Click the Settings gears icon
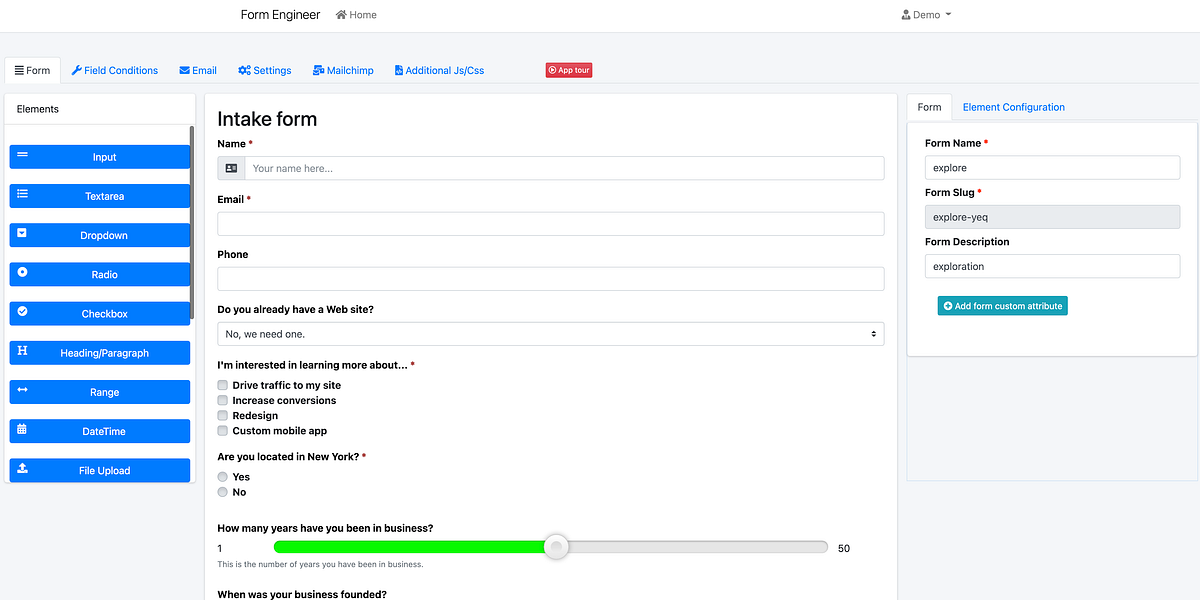1200x600 pixels. click(x=244, y=70)
